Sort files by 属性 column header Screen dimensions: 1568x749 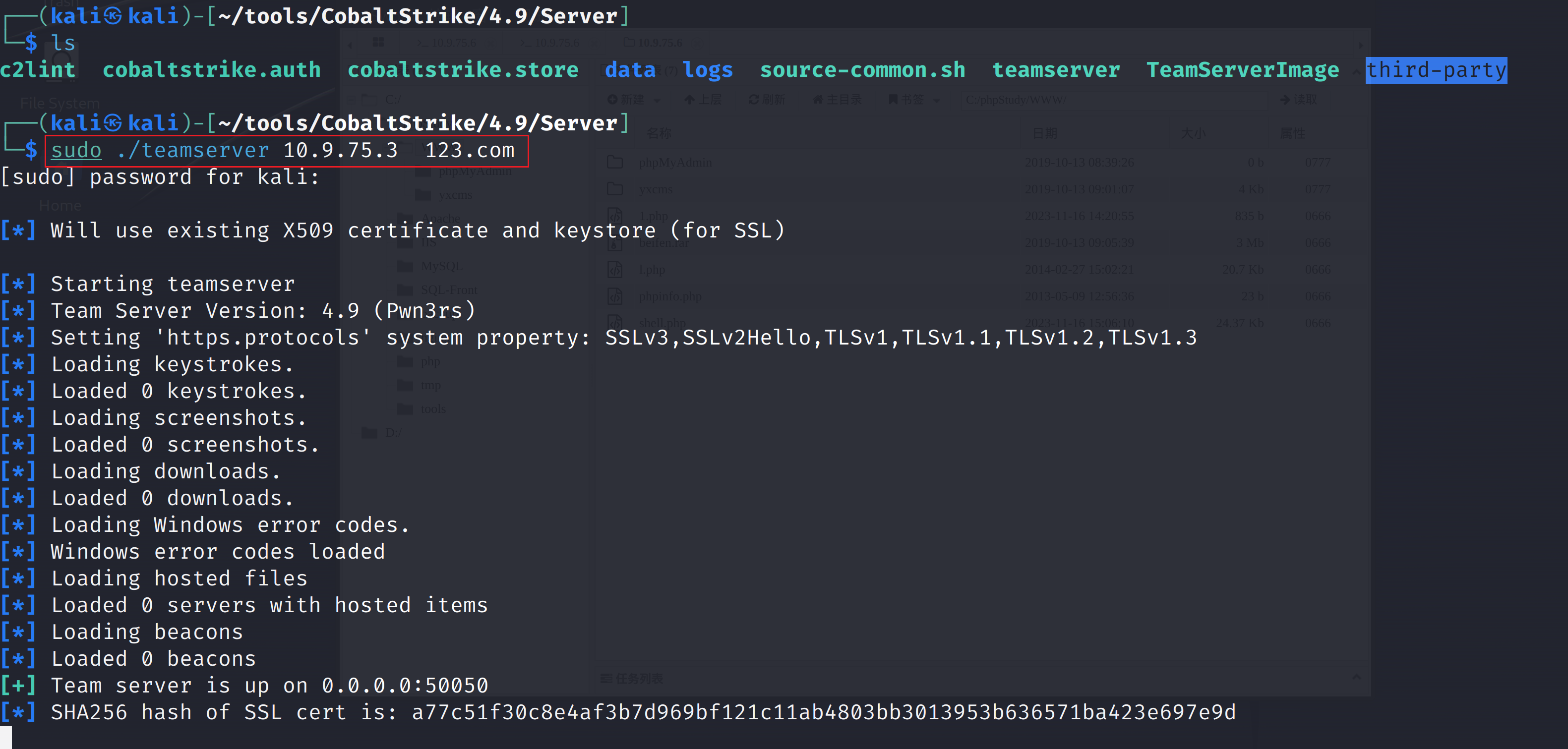click(x=1292, y=133)
